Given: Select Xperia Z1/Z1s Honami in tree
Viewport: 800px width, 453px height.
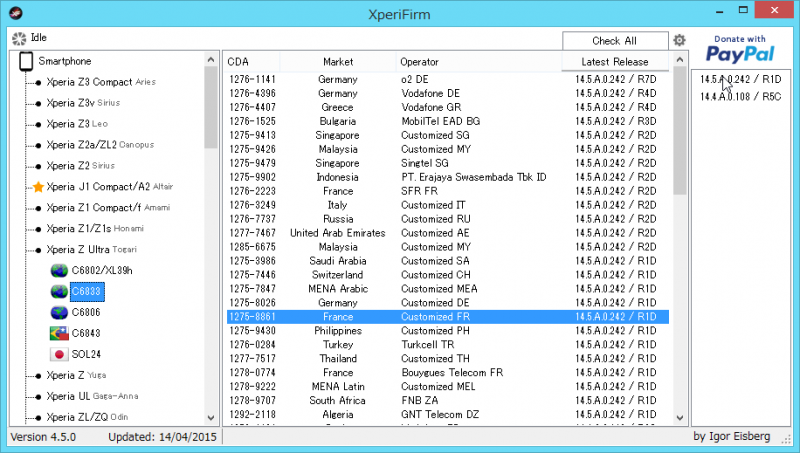Looking at the screenshot, I should click(95, 229).
